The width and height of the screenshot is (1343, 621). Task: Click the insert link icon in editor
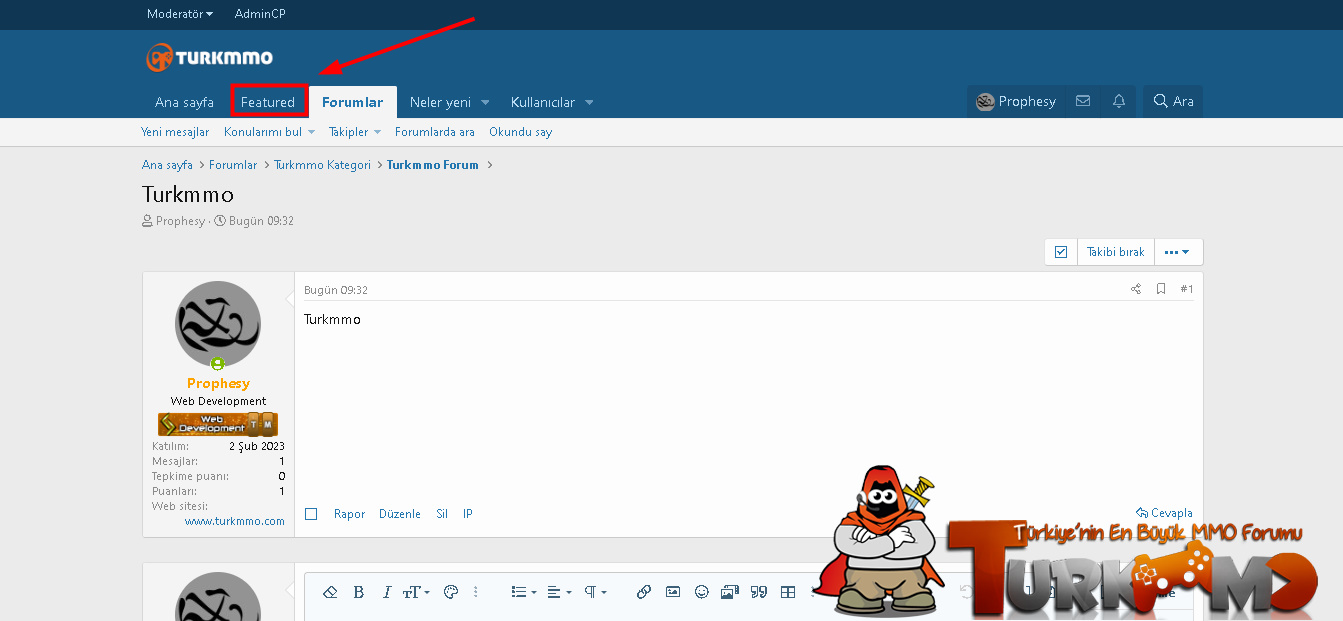point(644,592)
